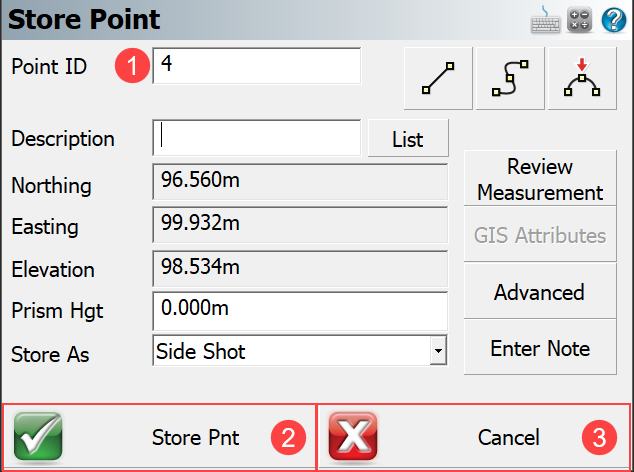Screen dimensions: 634x472
Task: Open the blue help question mark icon
Action: [614, 20]
